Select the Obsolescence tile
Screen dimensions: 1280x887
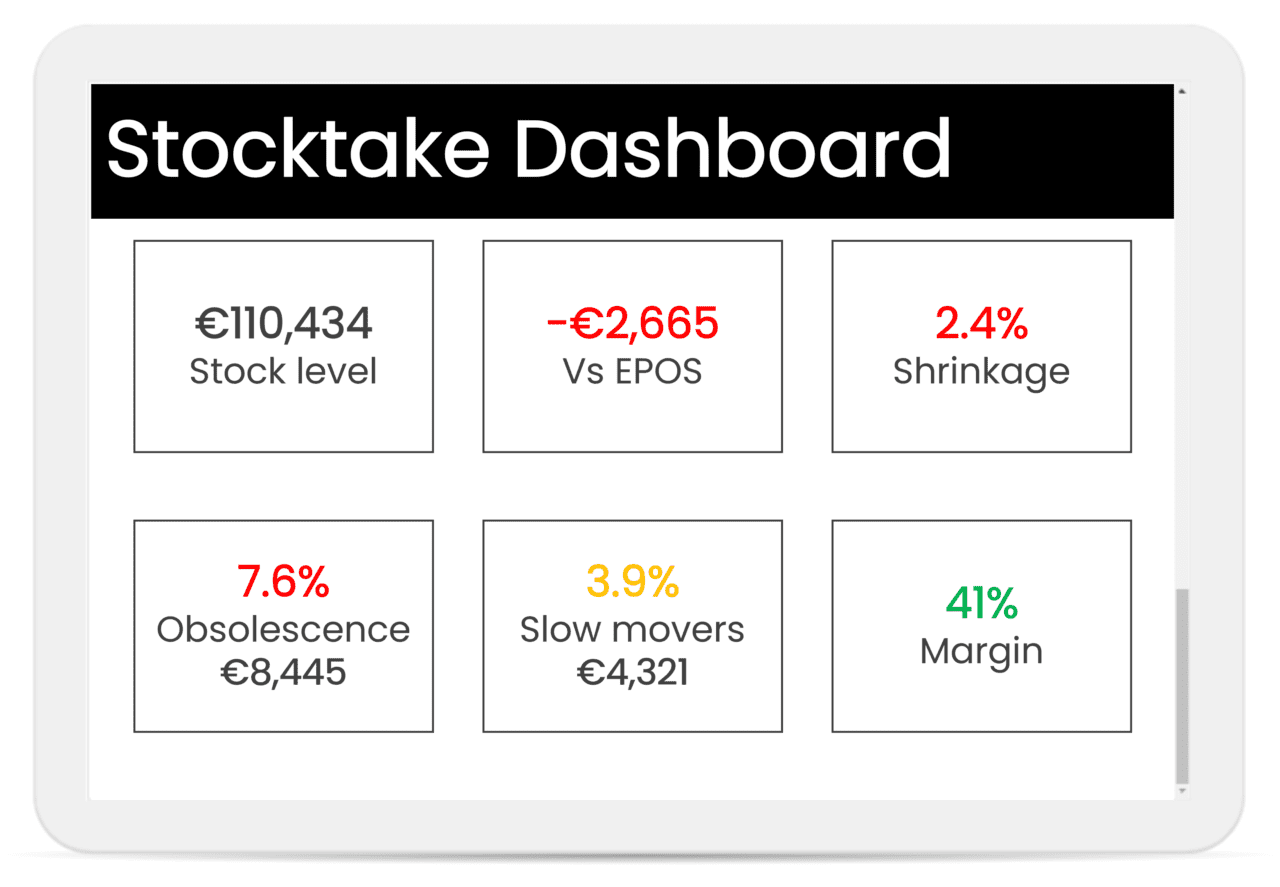283,623
